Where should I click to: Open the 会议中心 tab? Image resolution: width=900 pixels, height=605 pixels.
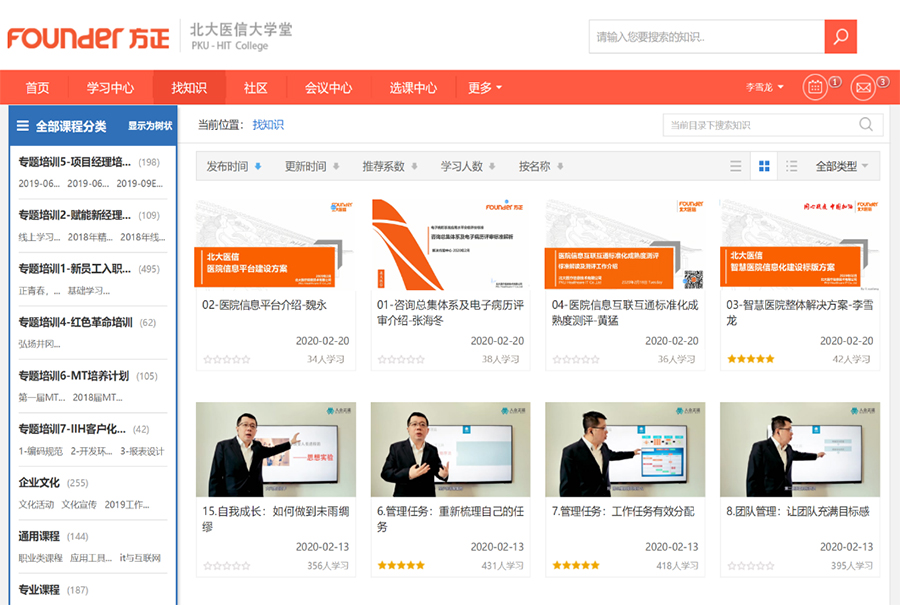[328, 88]
